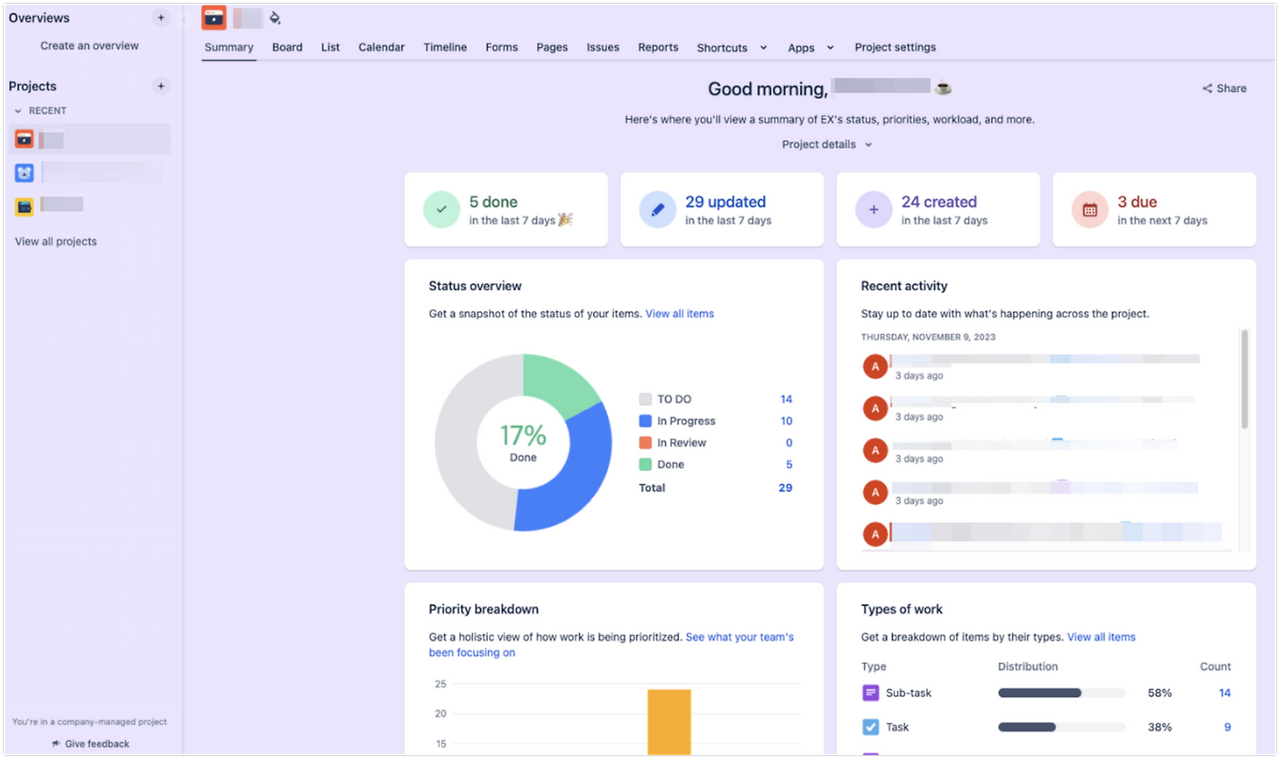This screenshot has width=1280, height=759.
Task: Switch to the Timeline tab
Action: [445, 47]
